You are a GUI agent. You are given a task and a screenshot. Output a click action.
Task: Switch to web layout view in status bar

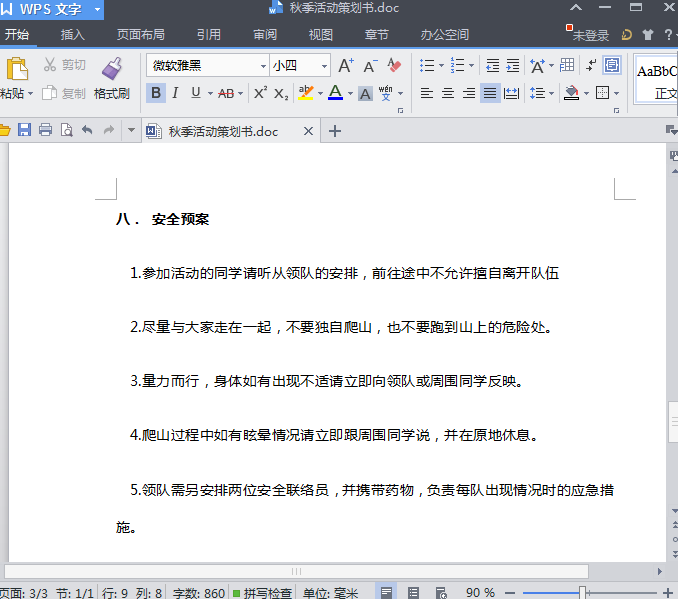(441, 593)
